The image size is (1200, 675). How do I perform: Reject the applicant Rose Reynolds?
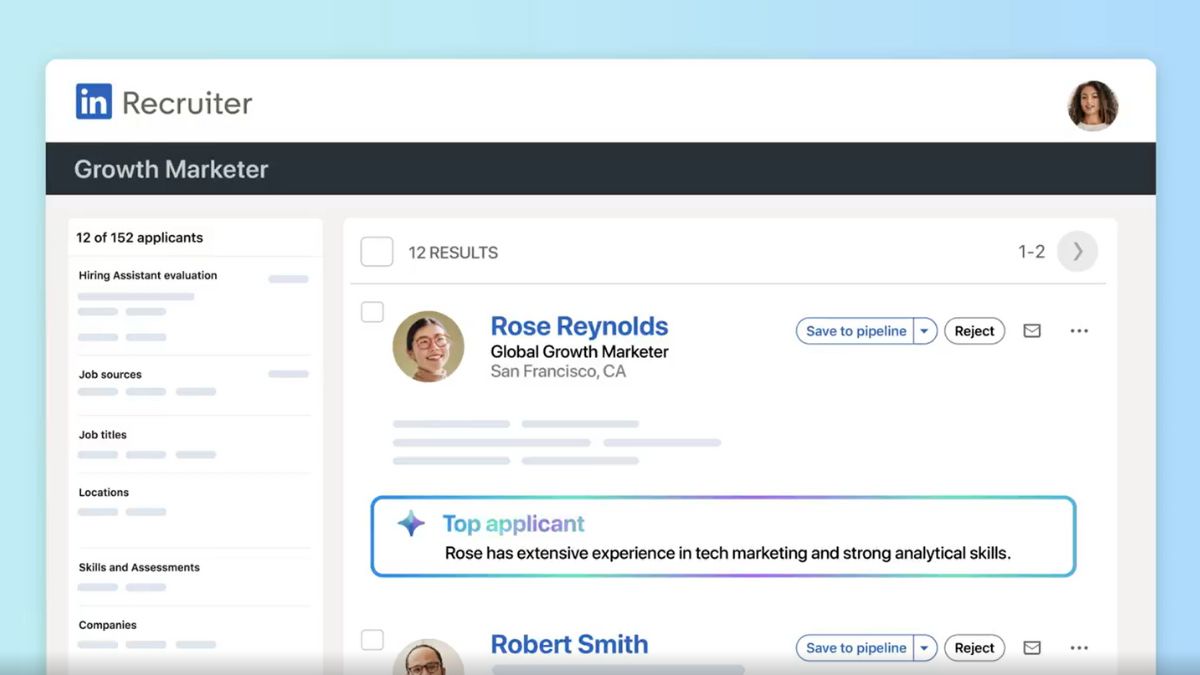tap(973, 330)
